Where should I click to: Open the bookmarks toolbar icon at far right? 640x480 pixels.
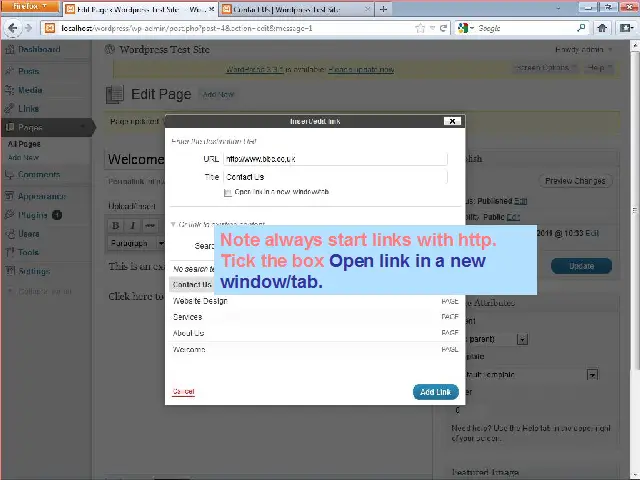625,28
